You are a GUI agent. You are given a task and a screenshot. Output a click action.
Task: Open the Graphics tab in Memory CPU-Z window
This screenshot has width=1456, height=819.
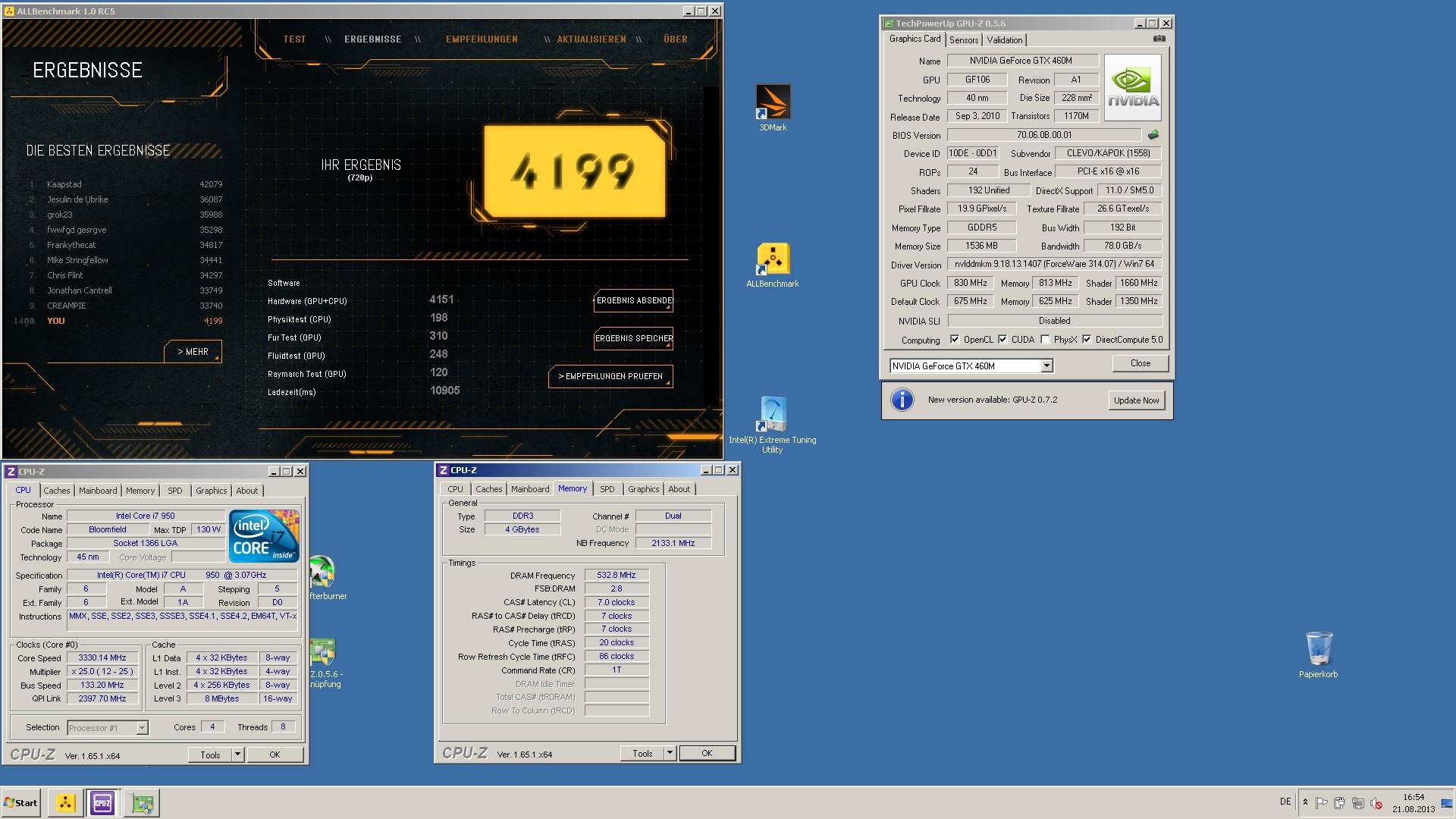pos(643,489)
